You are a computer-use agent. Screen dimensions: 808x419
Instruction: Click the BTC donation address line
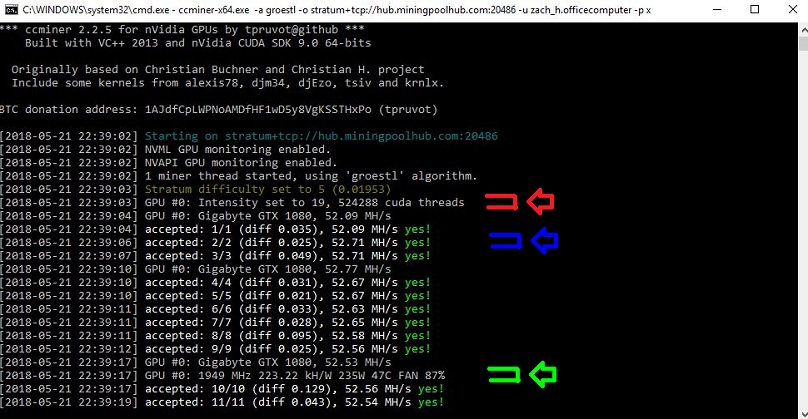pos(219,109)
